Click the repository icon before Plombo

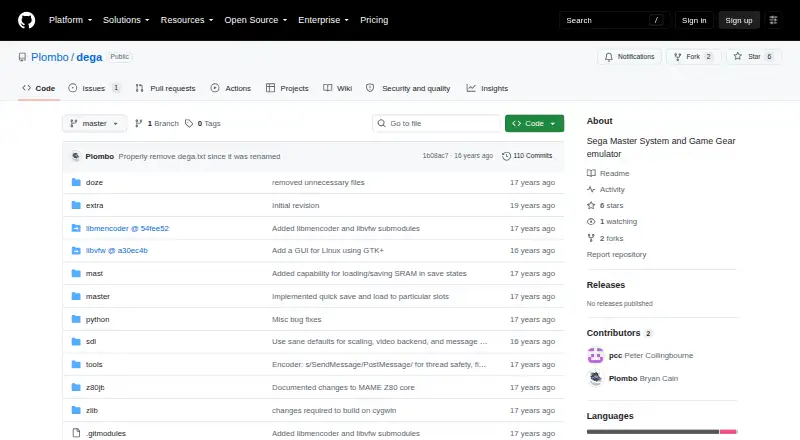(22, 57)
